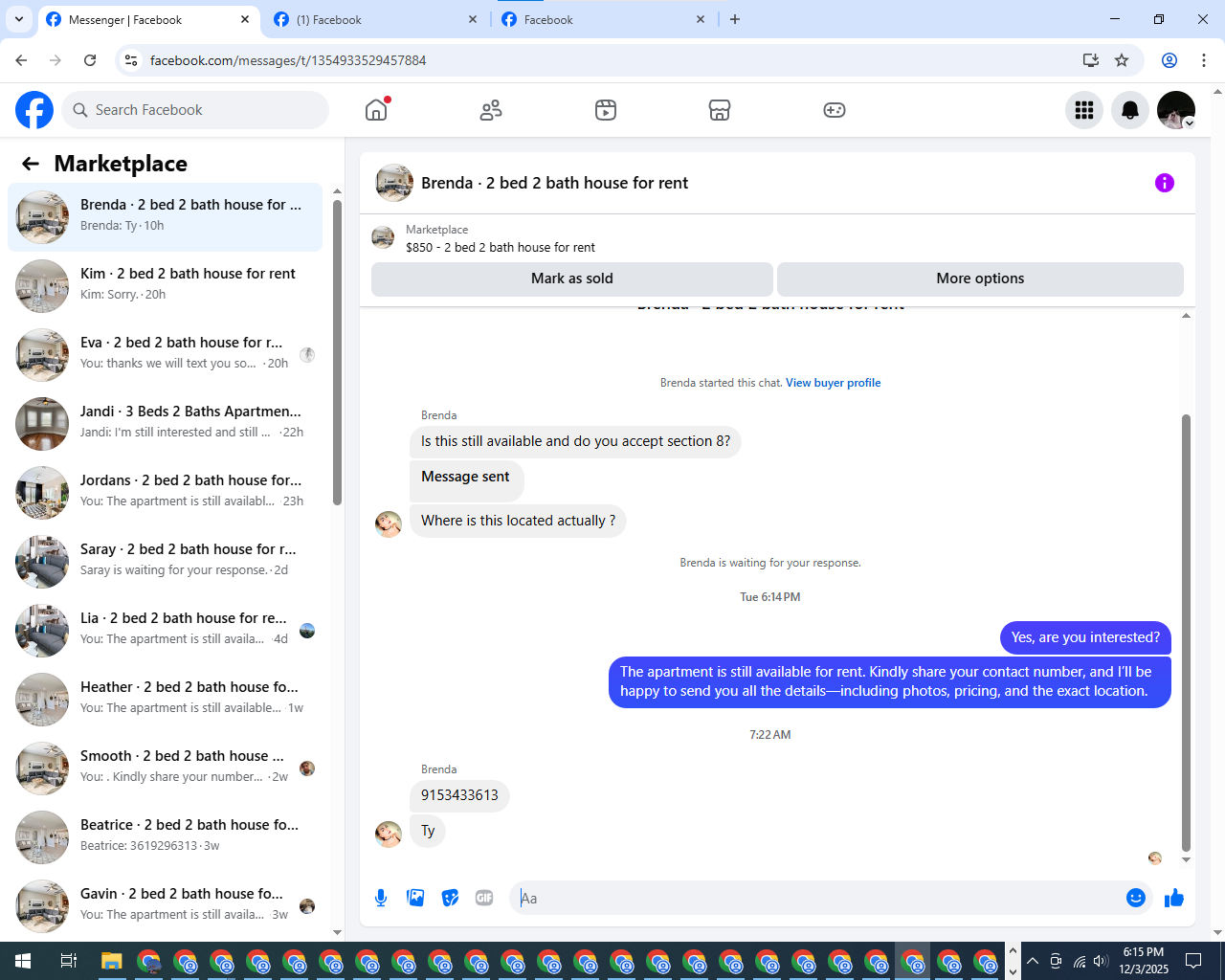1225x980 pixels.
Task: Reload the page
Action: (90, 60)
